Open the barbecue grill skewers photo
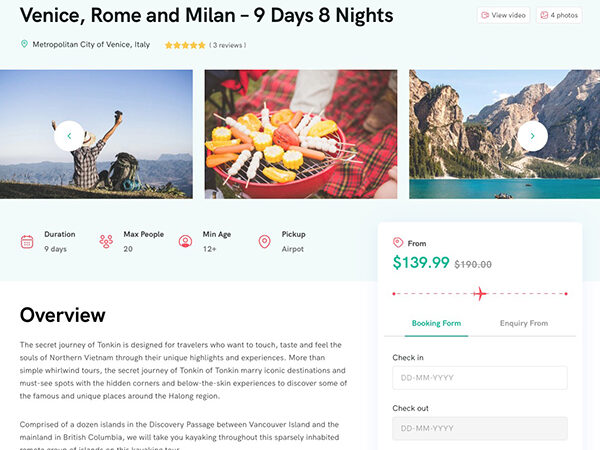Image resolution: width=600 pixels, height=450 pixels. click(x=300, y=134)
